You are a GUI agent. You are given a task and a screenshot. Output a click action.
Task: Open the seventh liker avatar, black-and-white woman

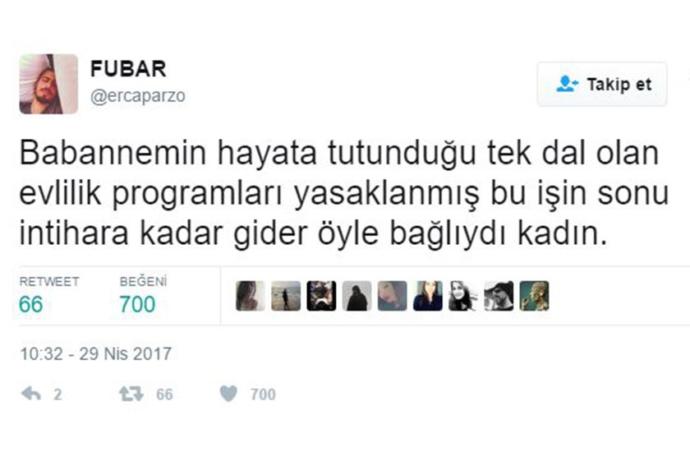463,296
